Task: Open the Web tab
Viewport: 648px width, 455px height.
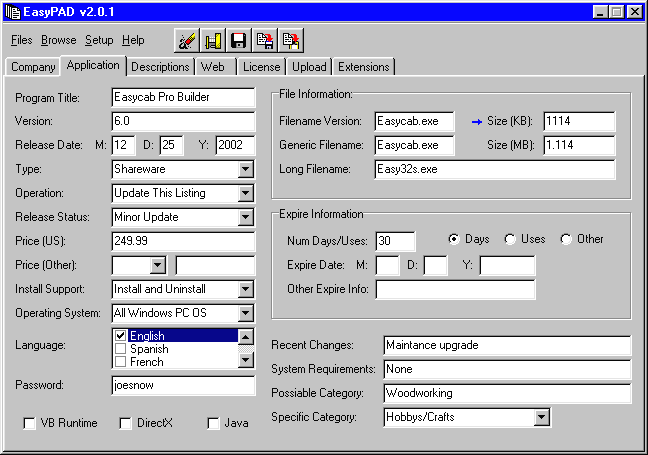Action: (217, 67)
